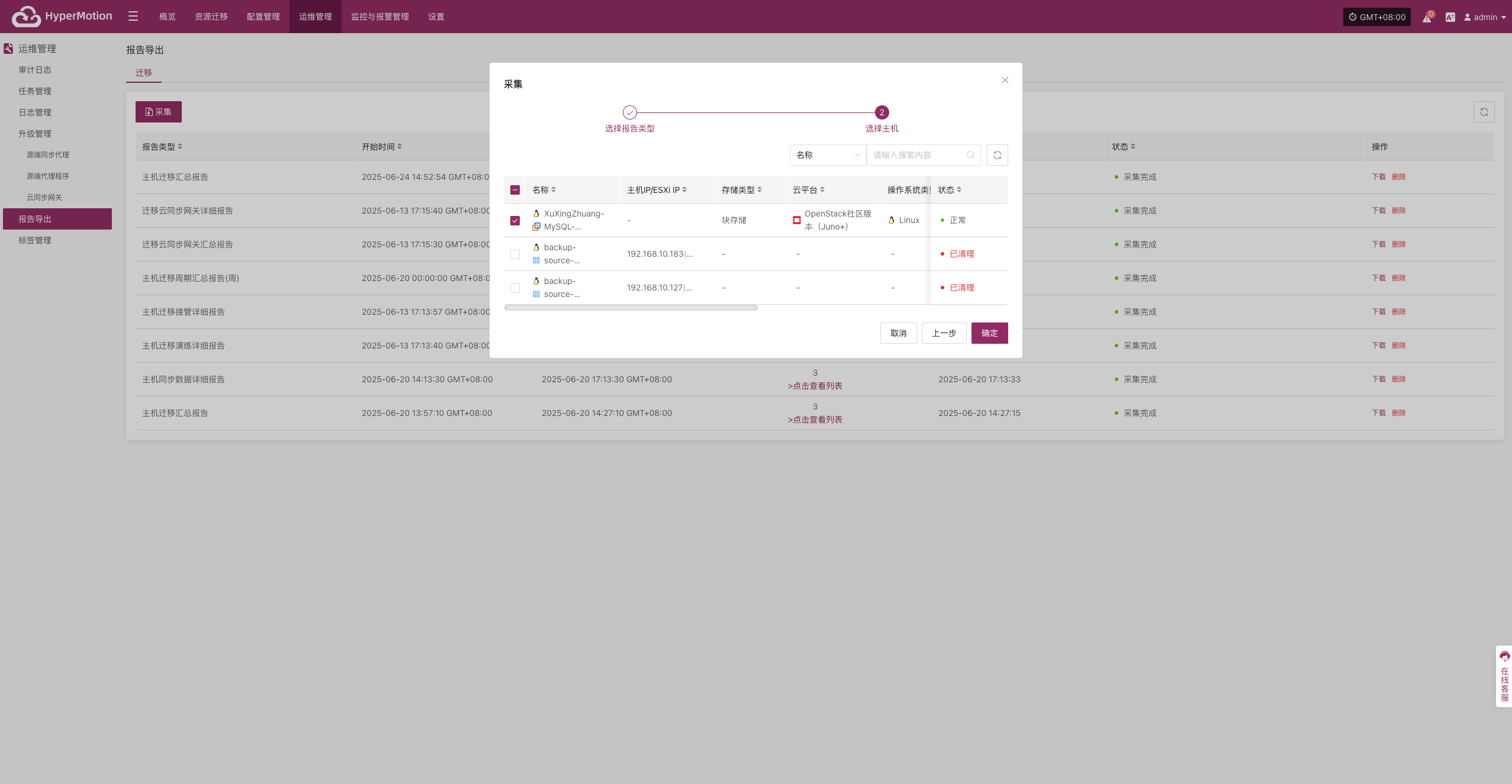Screen dimensions: 1512x784
Task: Click 下载 for 主机迁移周期汇总报告(周)
Action: [x=1379, y=278]
